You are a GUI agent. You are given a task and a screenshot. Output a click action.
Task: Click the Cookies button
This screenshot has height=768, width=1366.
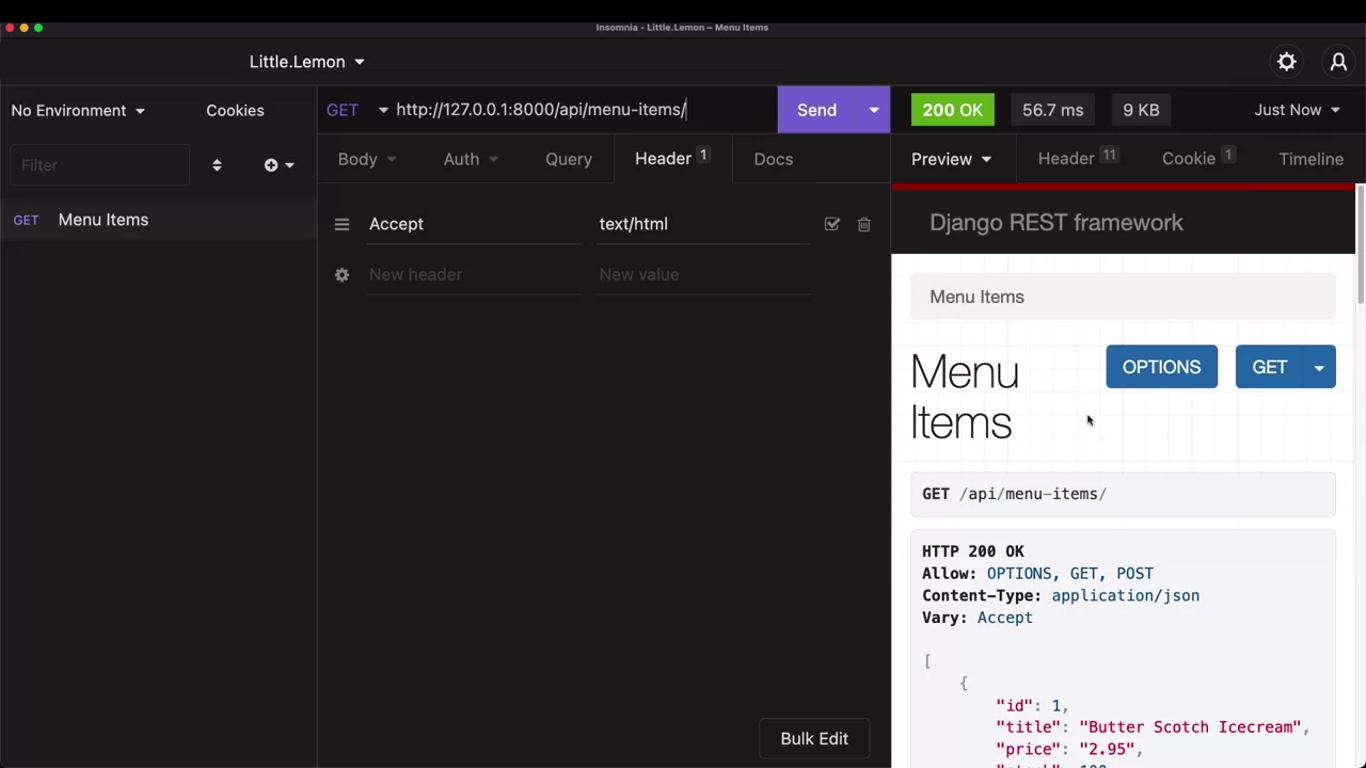[x=235, y=111]
